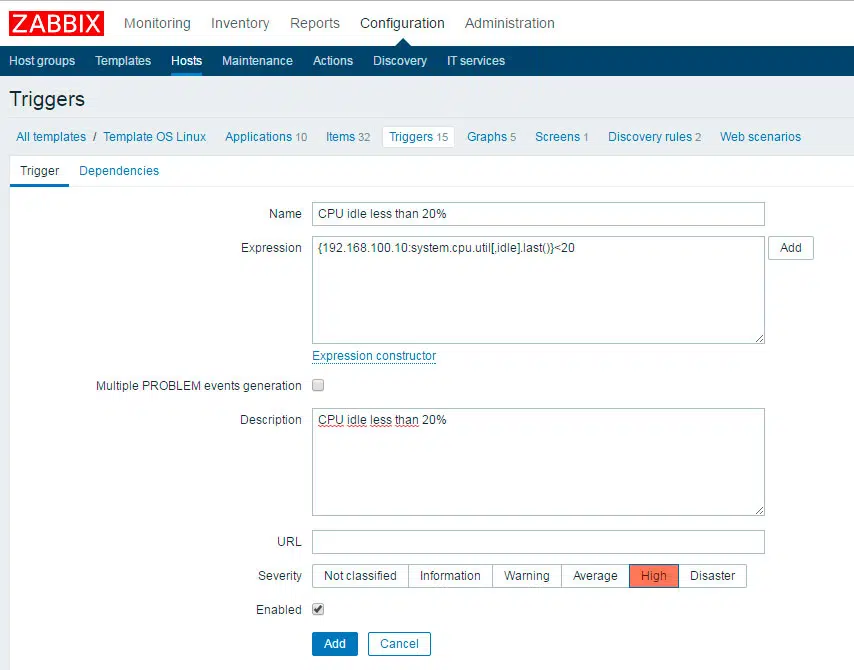The width and height of the screenshot is (854, 670).
Task: Open the Monitoring menu
Action: click(x=157, y=23)
